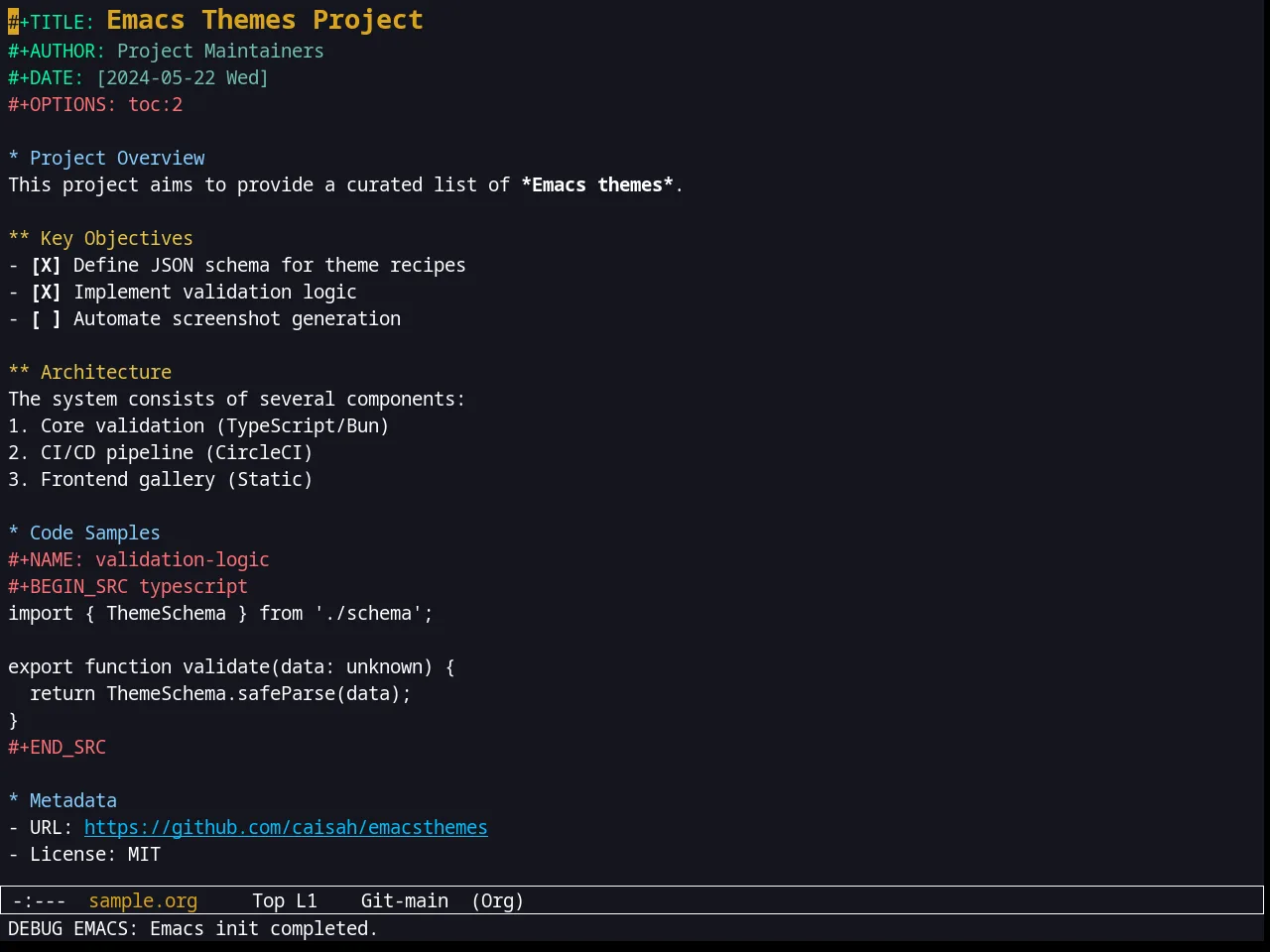Click the Core validation (TypeScript/Bun) item
This screenshot has width=1270, height=952.
point(198,426)
